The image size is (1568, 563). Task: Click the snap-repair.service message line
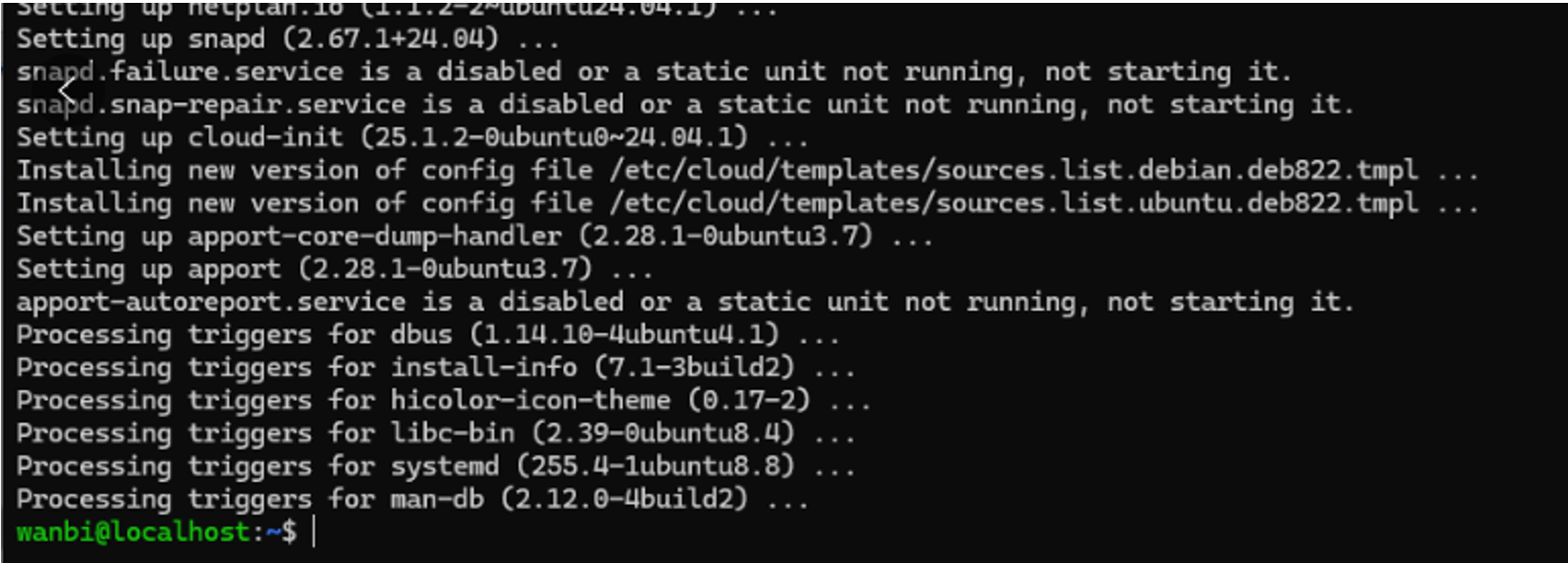(685, 104)
